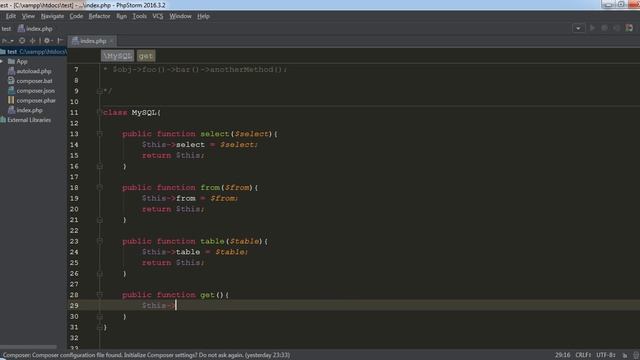Image resolution: width=640 pixels, height=360 pixels.
Task: Click the index.php breadcrumb in navigation bar
Action: 35,29
